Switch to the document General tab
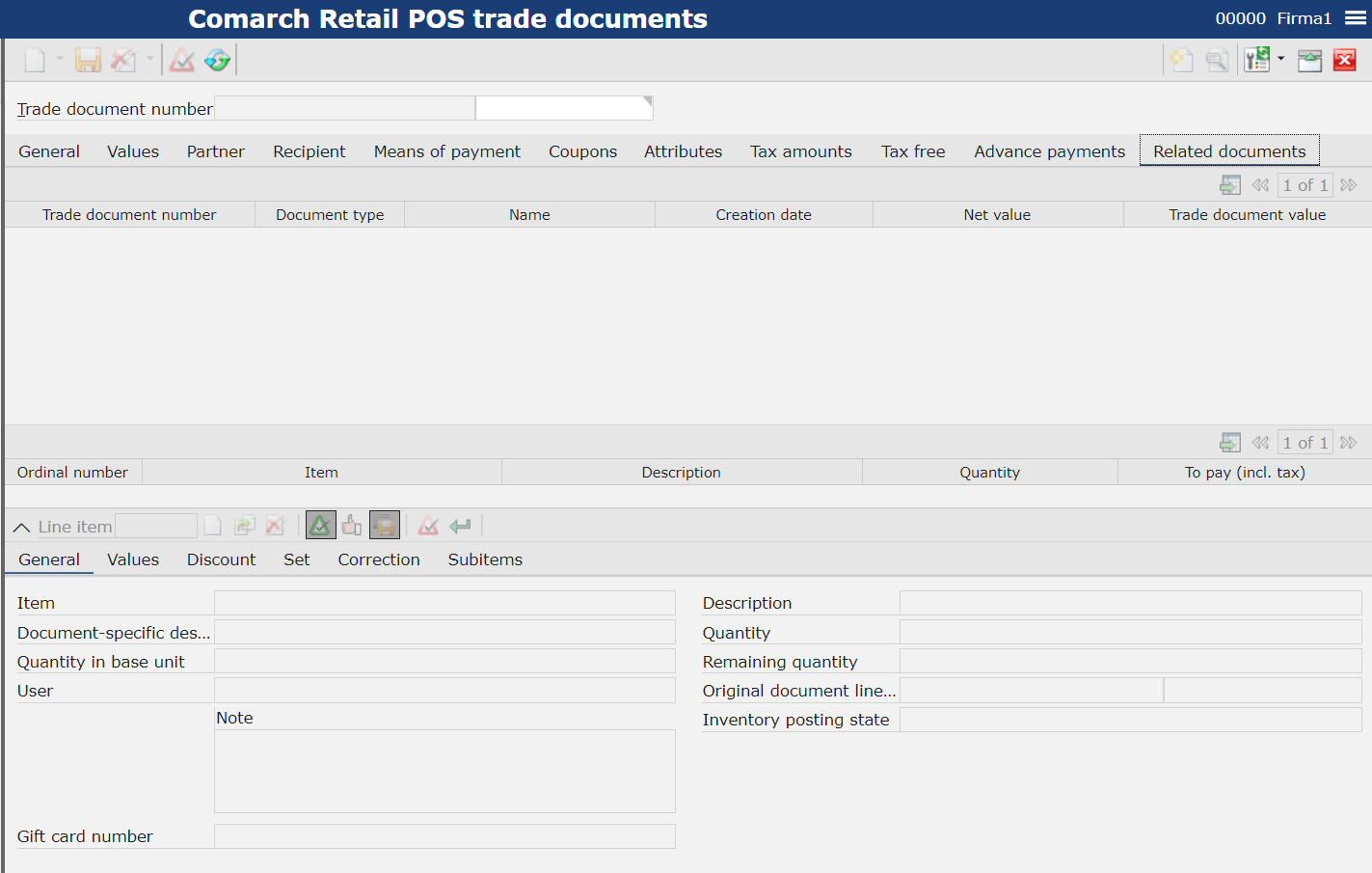 [49, 151]
